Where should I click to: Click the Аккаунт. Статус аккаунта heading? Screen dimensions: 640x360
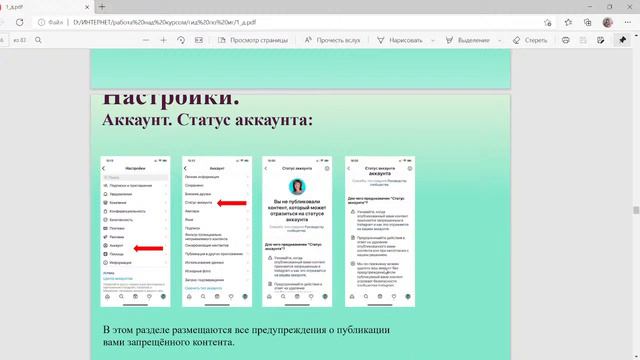[x=207, y=120]
